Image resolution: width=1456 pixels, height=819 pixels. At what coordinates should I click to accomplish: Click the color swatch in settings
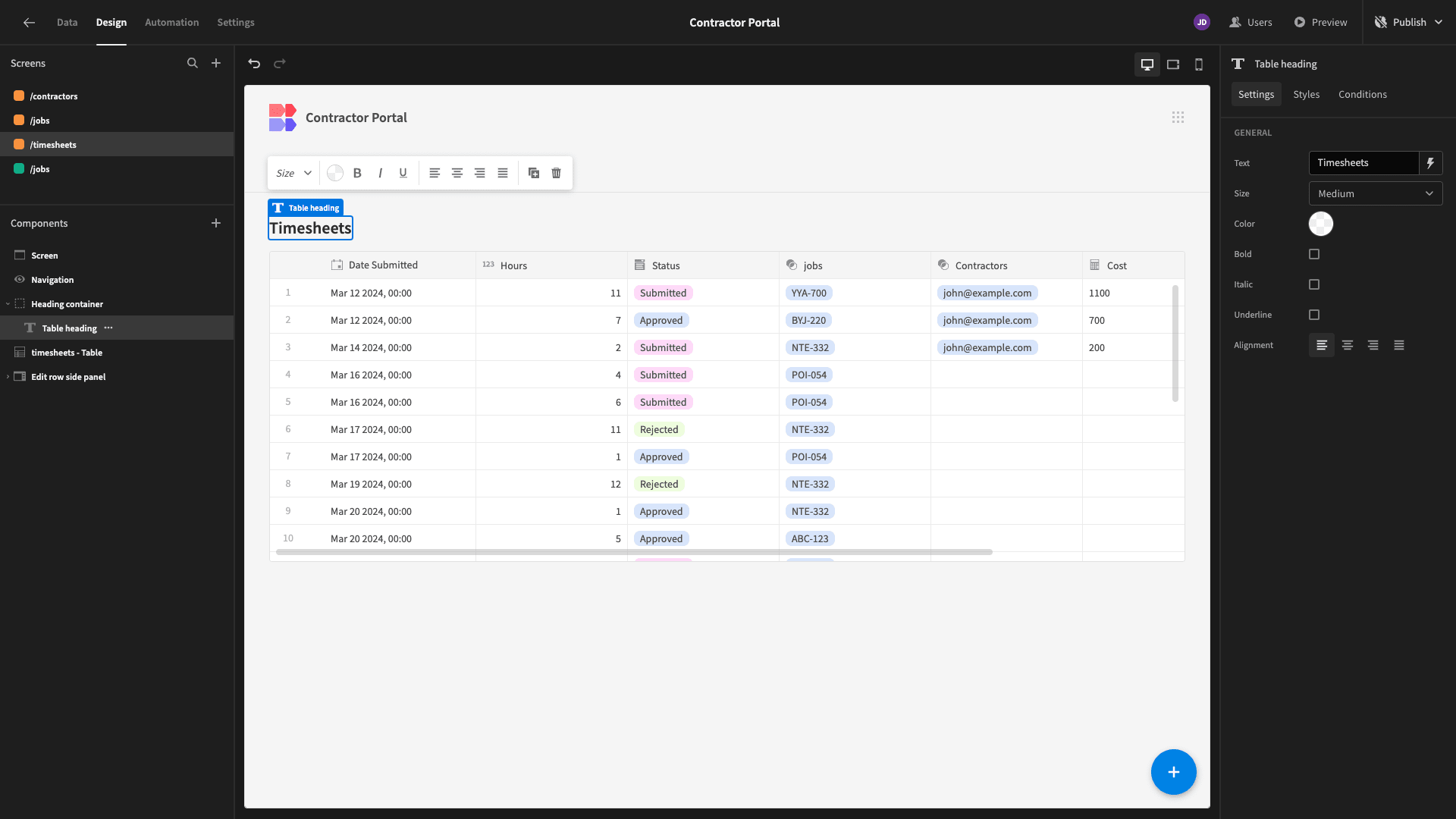coord(1321,223)
